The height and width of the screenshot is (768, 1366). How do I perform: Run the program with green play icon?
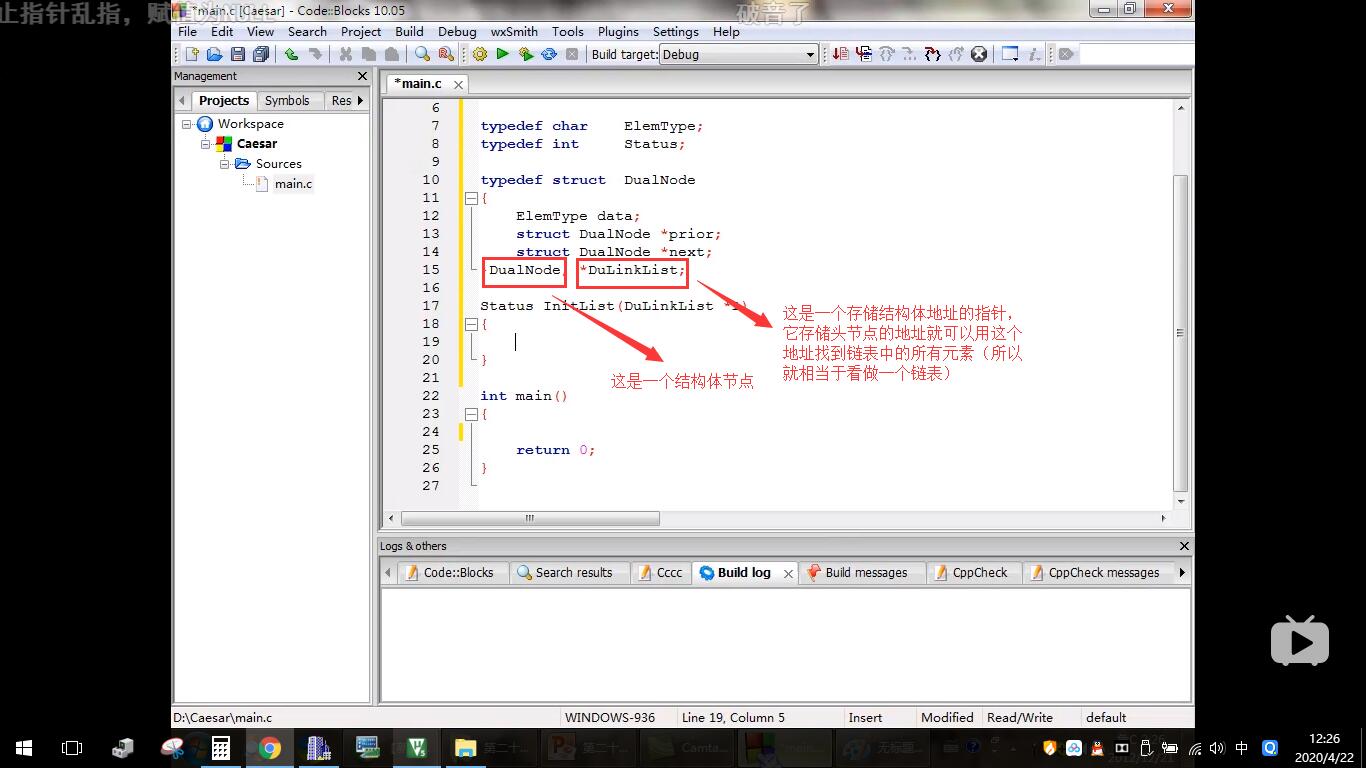click(x=503, y=54)
